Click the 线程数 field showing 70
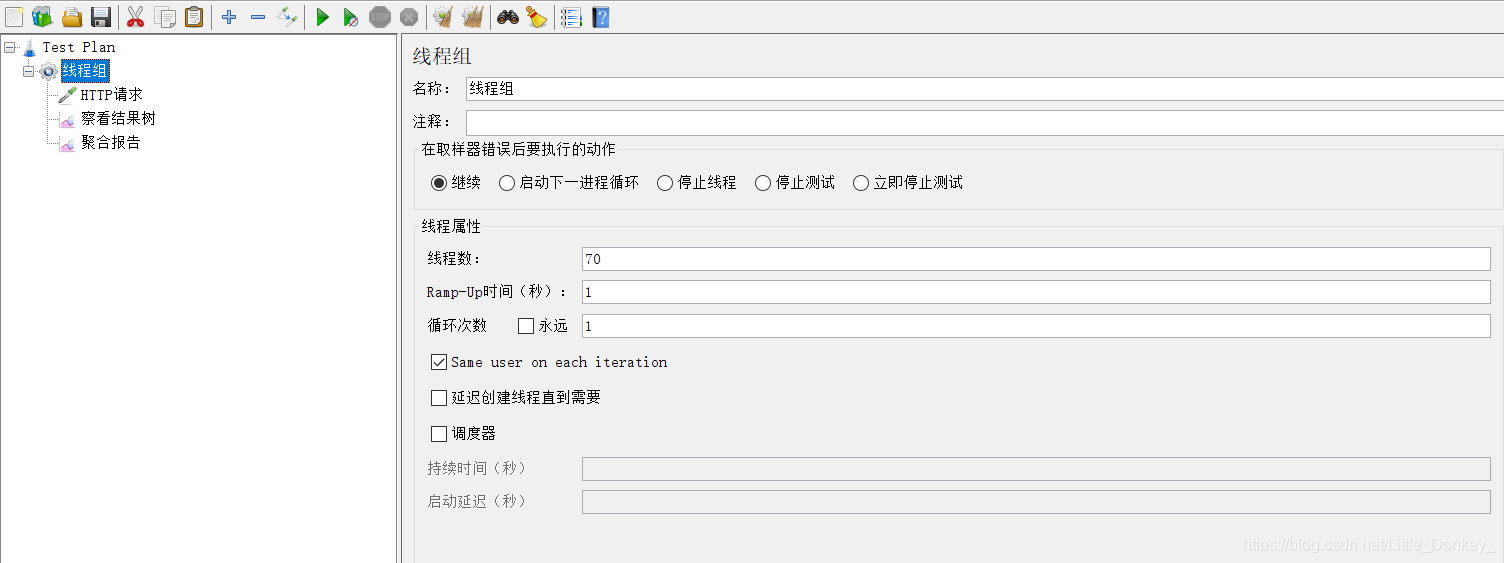The width and height of the screenshot is (1504, 563). (x=1036, y=259)
